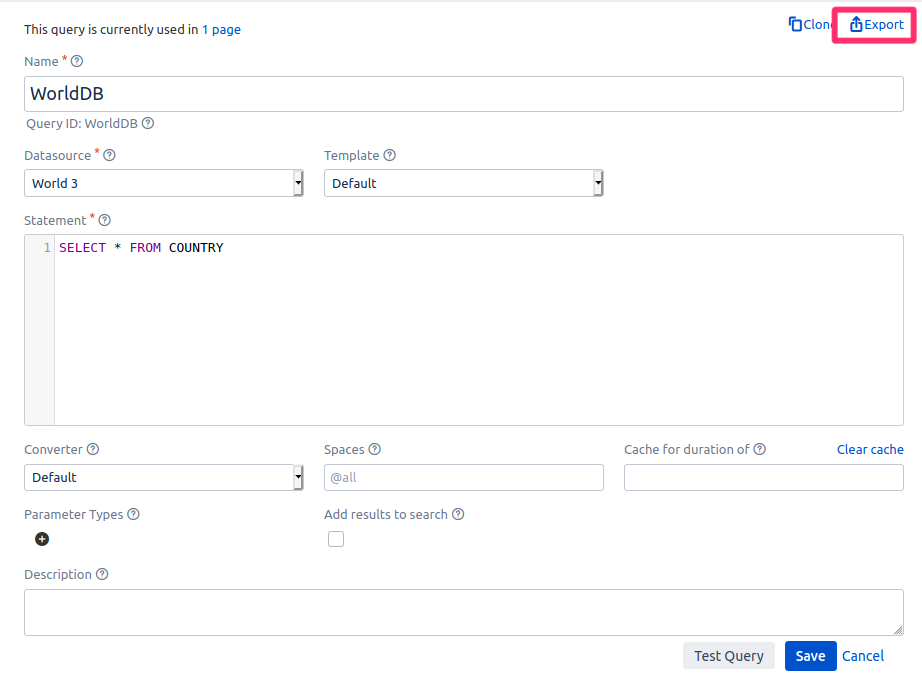Save the query

tap(810, 656)
